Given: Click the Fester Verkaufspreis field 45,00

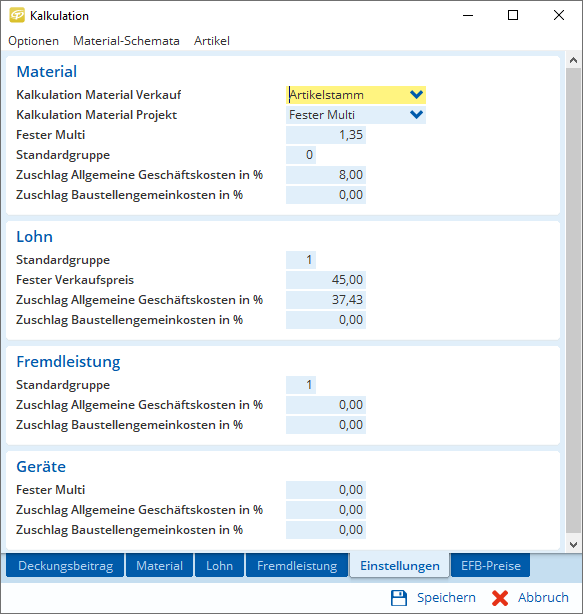Looking at the screenshot, I should pyautogui.click(x=326, y=280).
